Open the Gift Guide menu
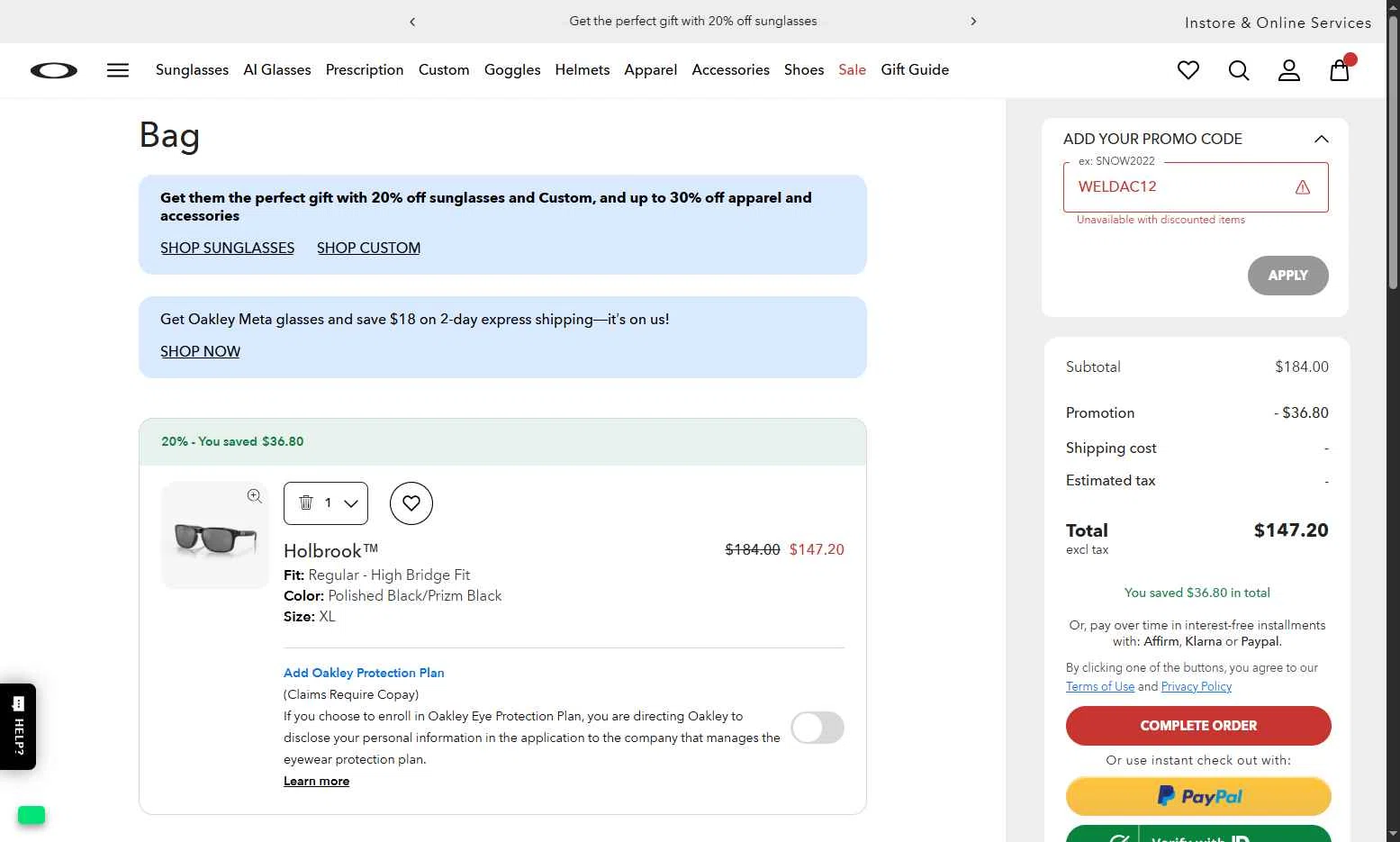This screenshot has width=1400, height=842. tap(915, 70)
